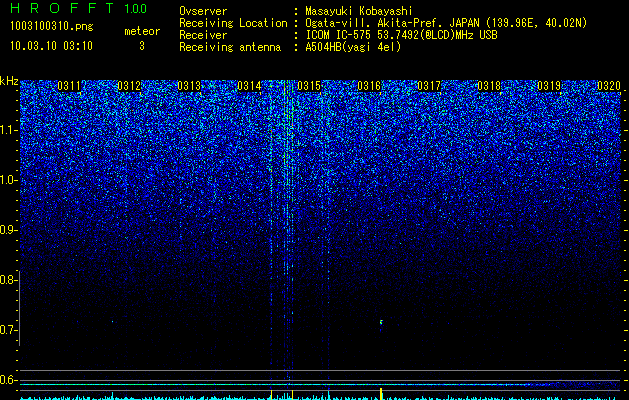Click the kHz axis unit label

9,81
